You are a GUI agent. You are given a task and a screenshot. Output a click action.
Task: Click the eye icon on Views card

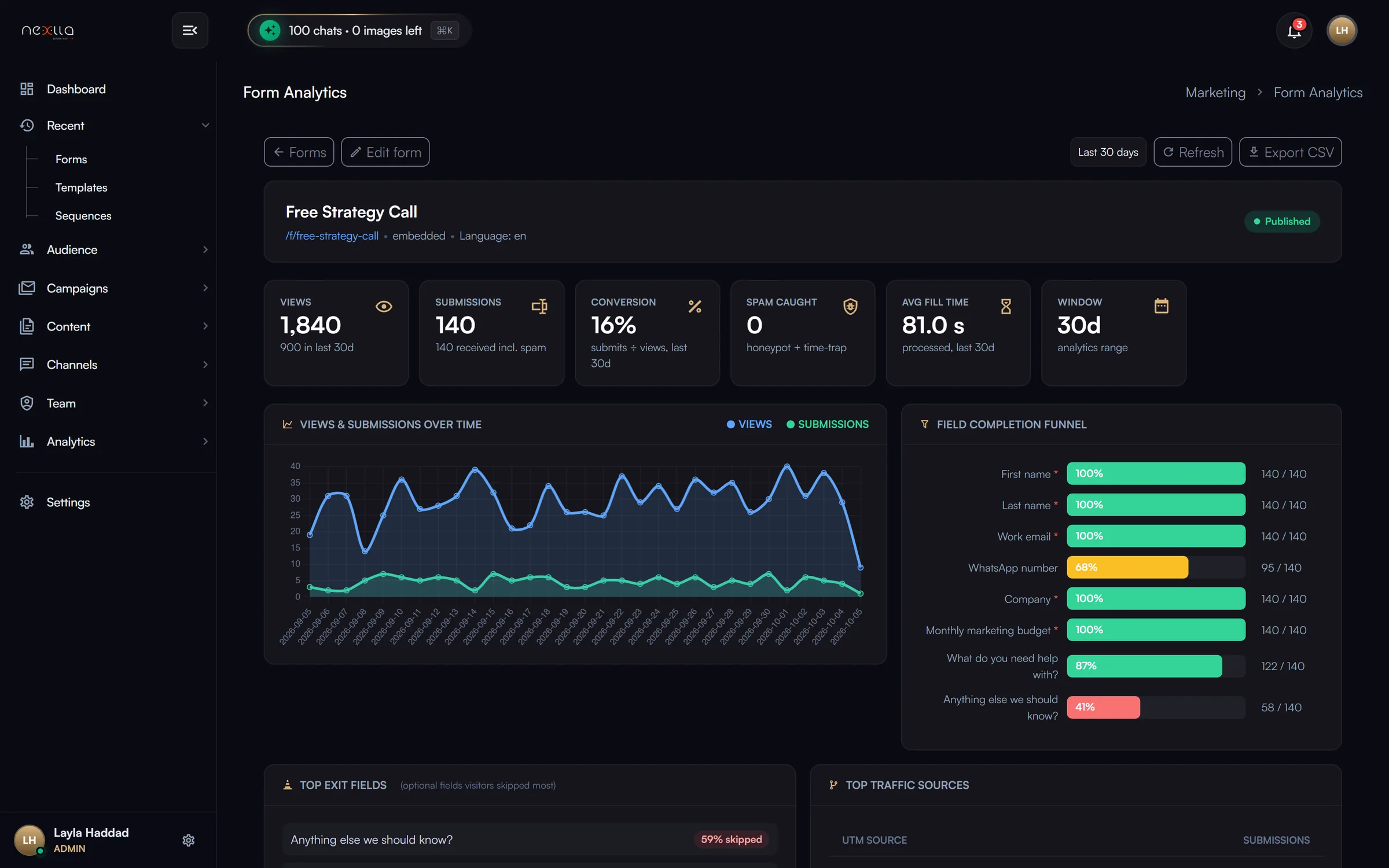point(384,306)
